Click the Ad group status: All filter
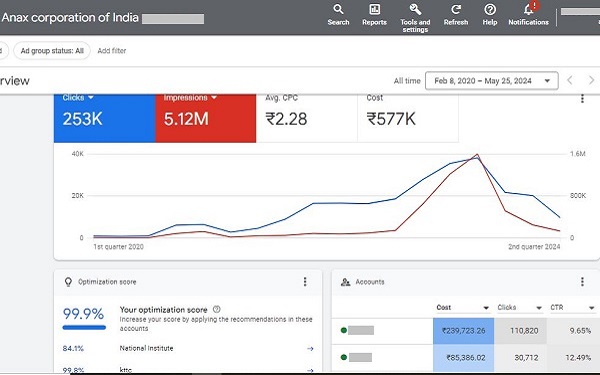 click(x=52, y=51)
